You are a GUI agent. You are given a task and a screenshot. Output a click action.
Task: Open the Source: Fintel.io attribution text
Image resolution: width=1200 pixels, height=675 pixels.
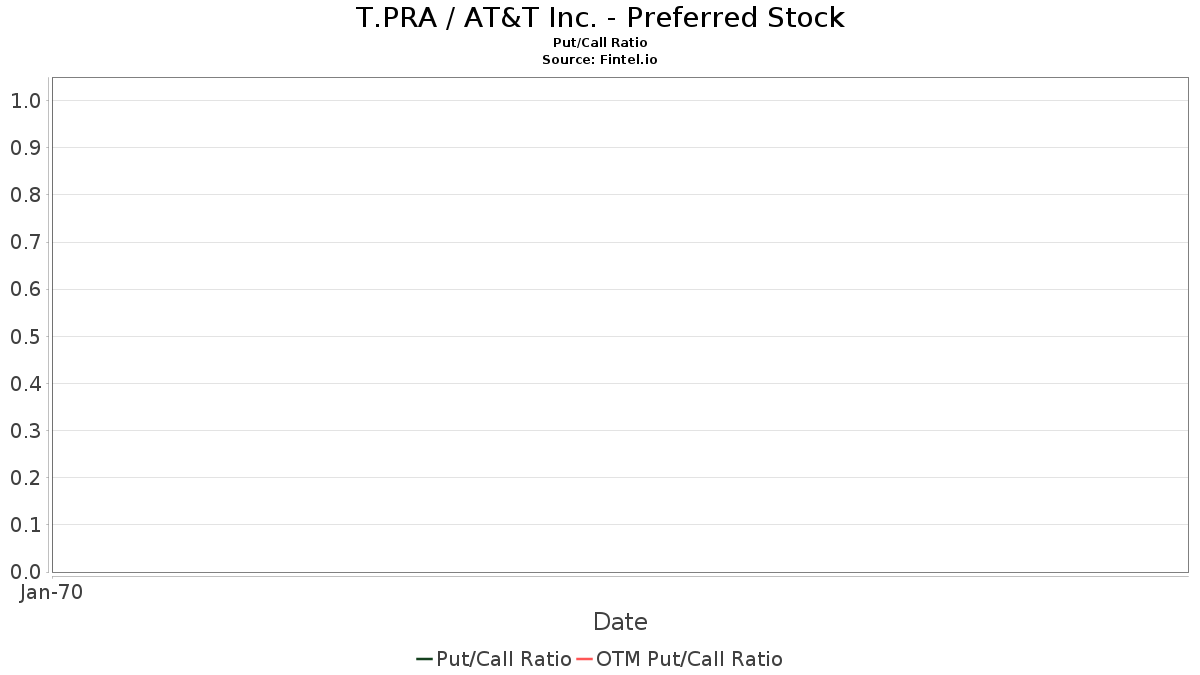pyautogui.click(x=600, y=60)
